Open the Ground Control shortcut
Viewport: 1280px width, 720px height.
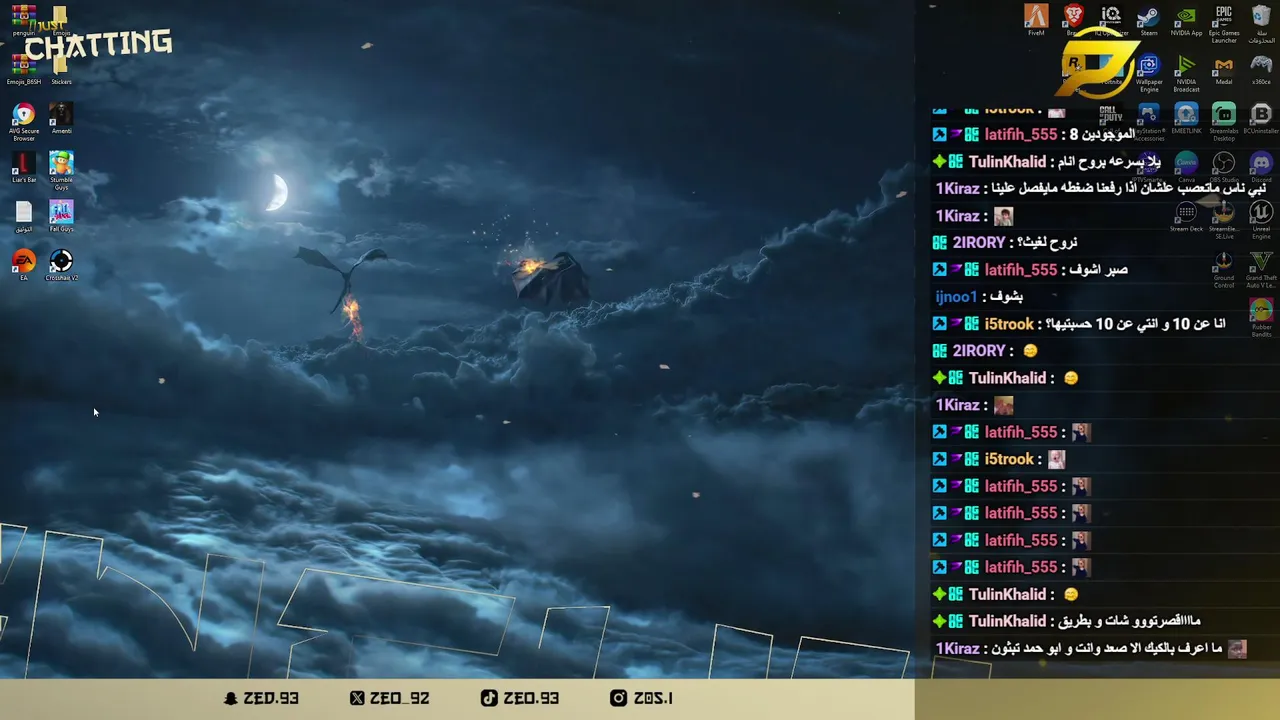1224,269
